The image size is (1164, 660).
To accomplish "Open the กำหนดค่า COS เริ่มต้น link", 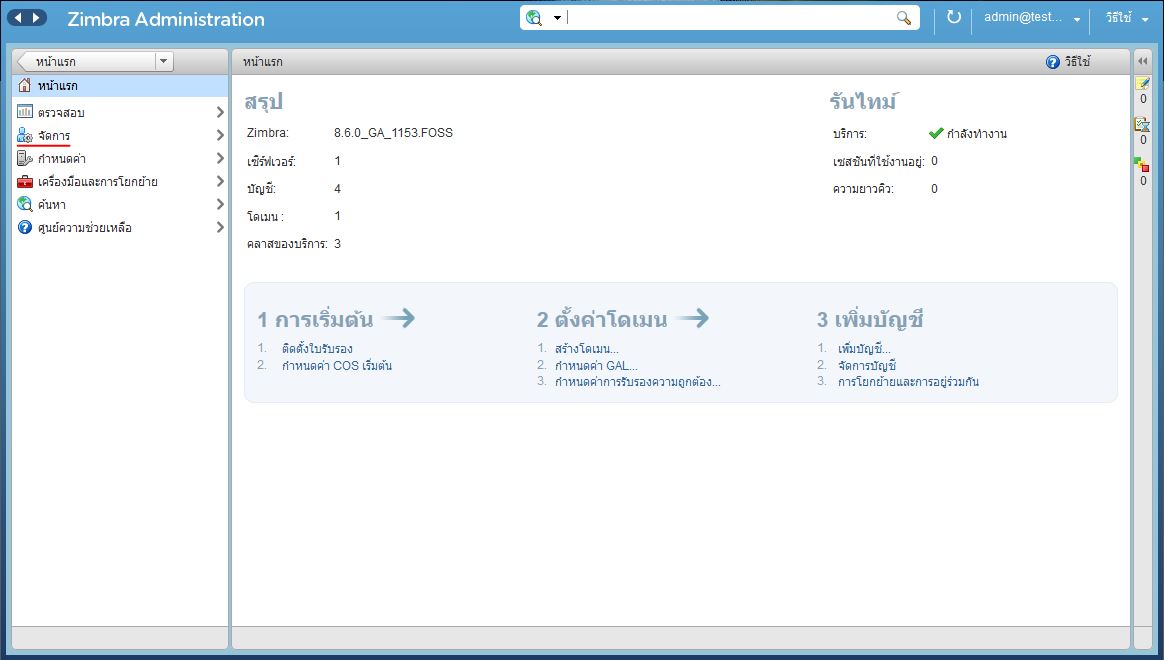I will point(337,365).
